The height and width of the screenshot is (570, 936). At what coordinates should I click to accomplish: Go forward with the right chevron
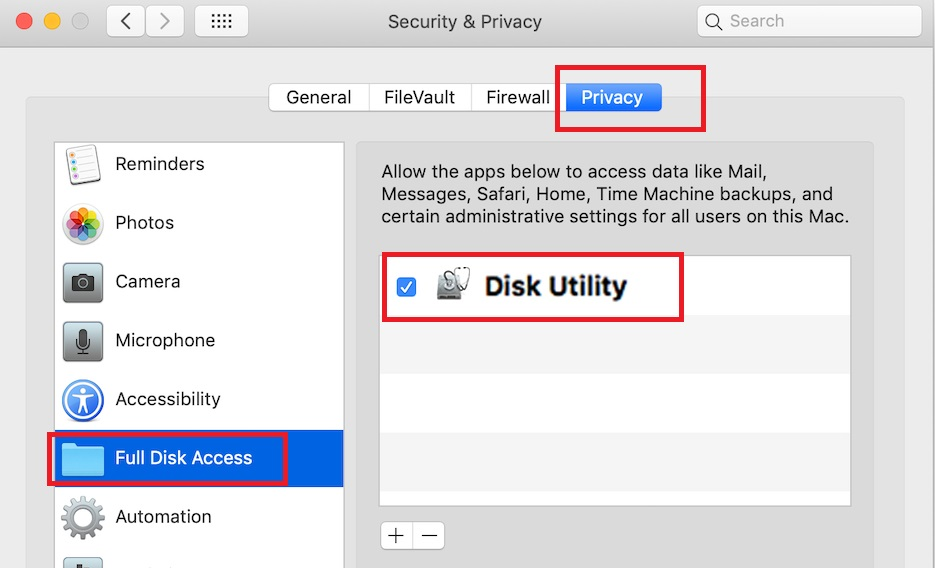[x=165, y=21]
